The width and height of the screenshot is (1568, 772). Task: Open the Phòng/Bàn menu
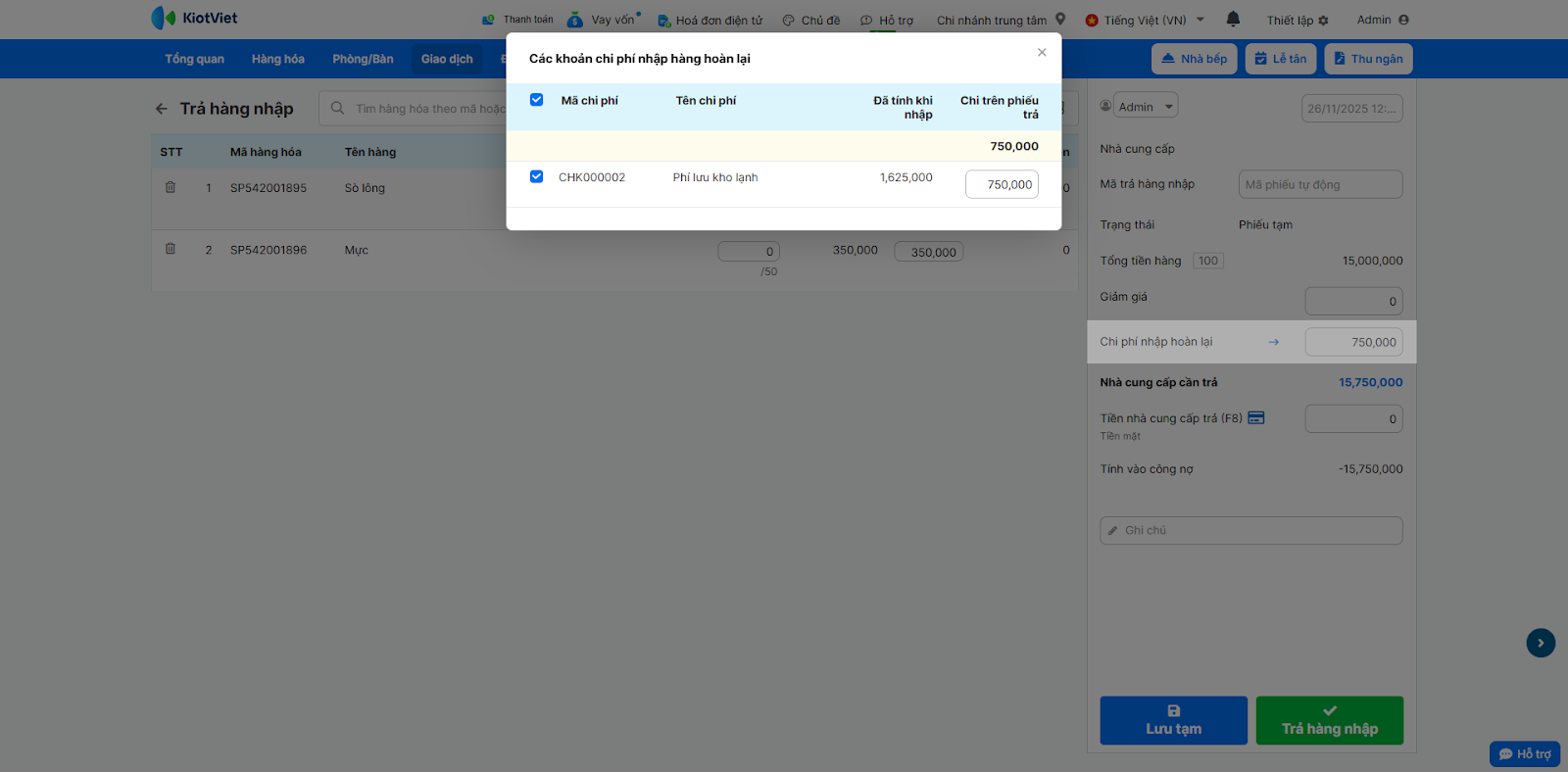tap(363, 59)
